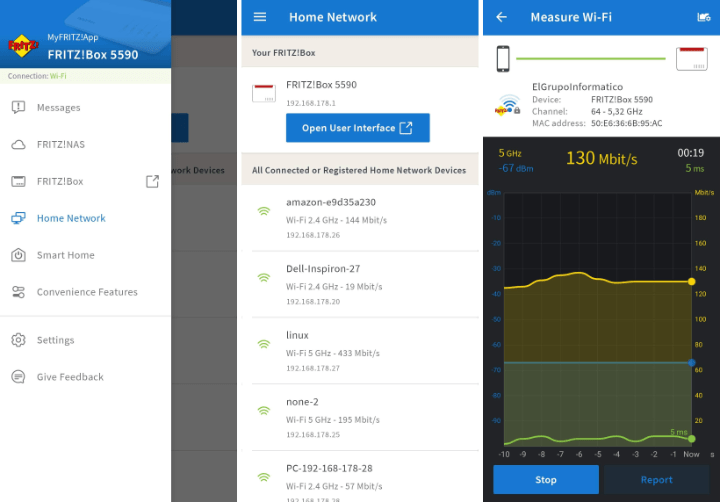Click the green latency graph endpoint
This screenshot has width=720, height=502.
[x=692, y=439]
